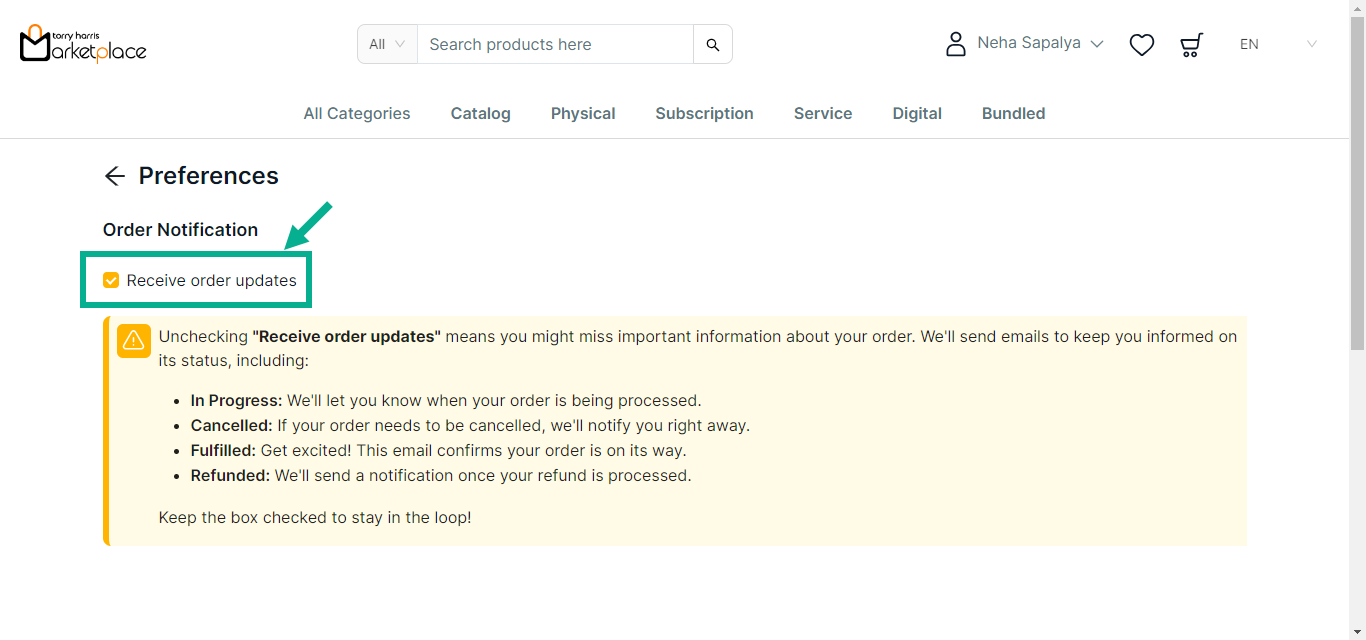Click the Digital category link
Screen dimensions: 1366x640
pos(917,114)
